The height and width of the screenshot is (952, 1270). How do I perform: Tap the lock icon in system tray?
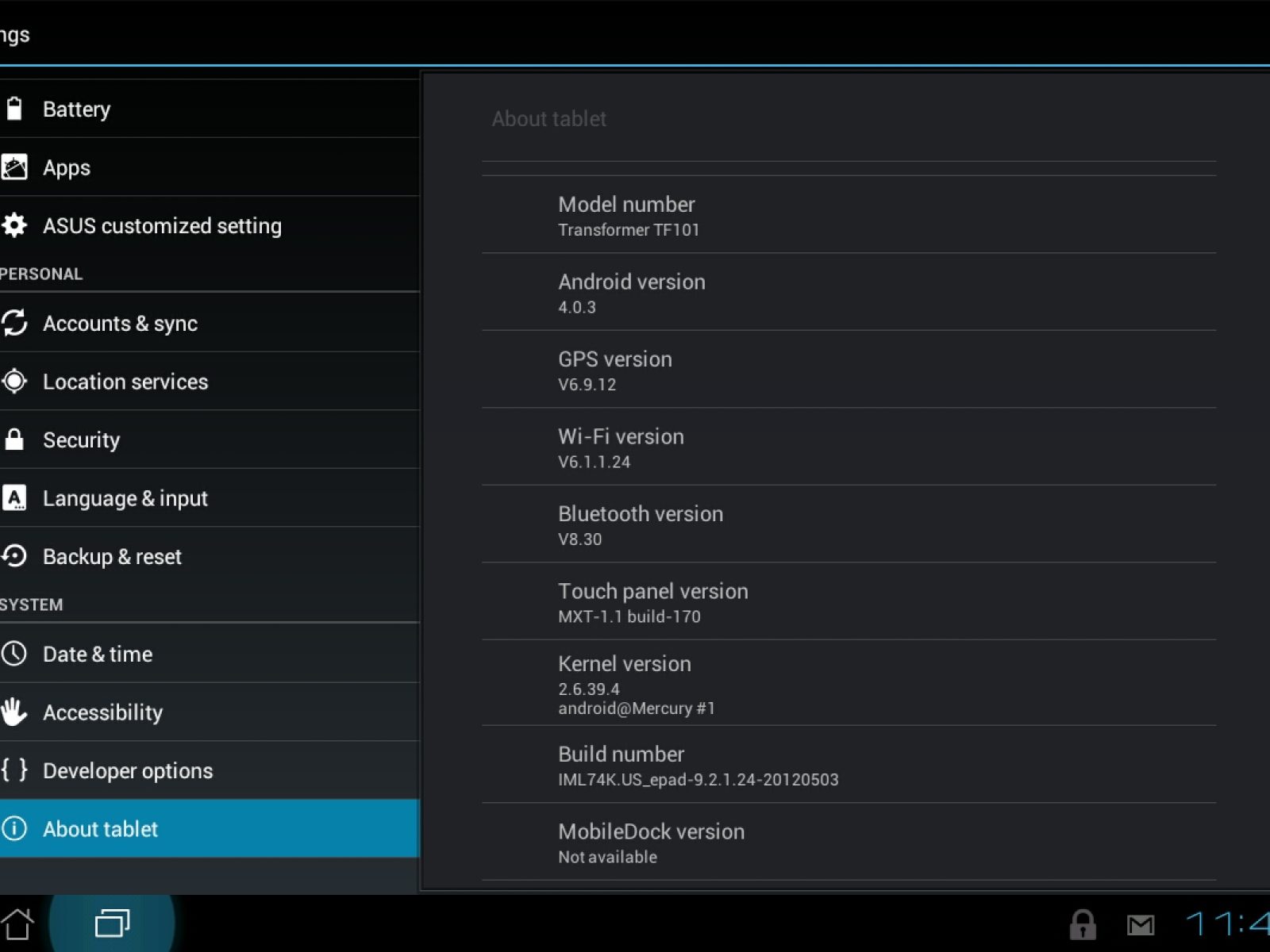[1083, 924]
